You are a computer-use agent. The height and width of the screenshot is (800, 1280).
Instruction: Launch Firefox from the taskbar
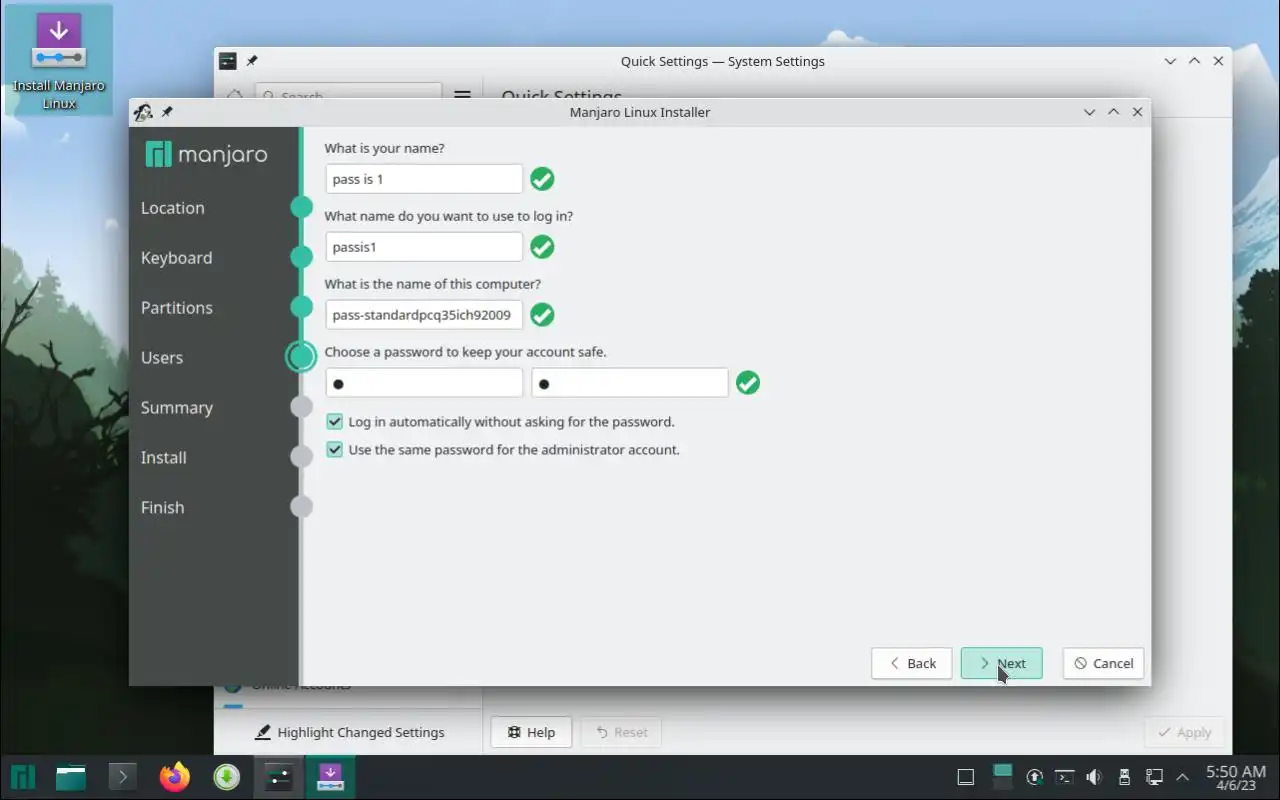point(175,776)
